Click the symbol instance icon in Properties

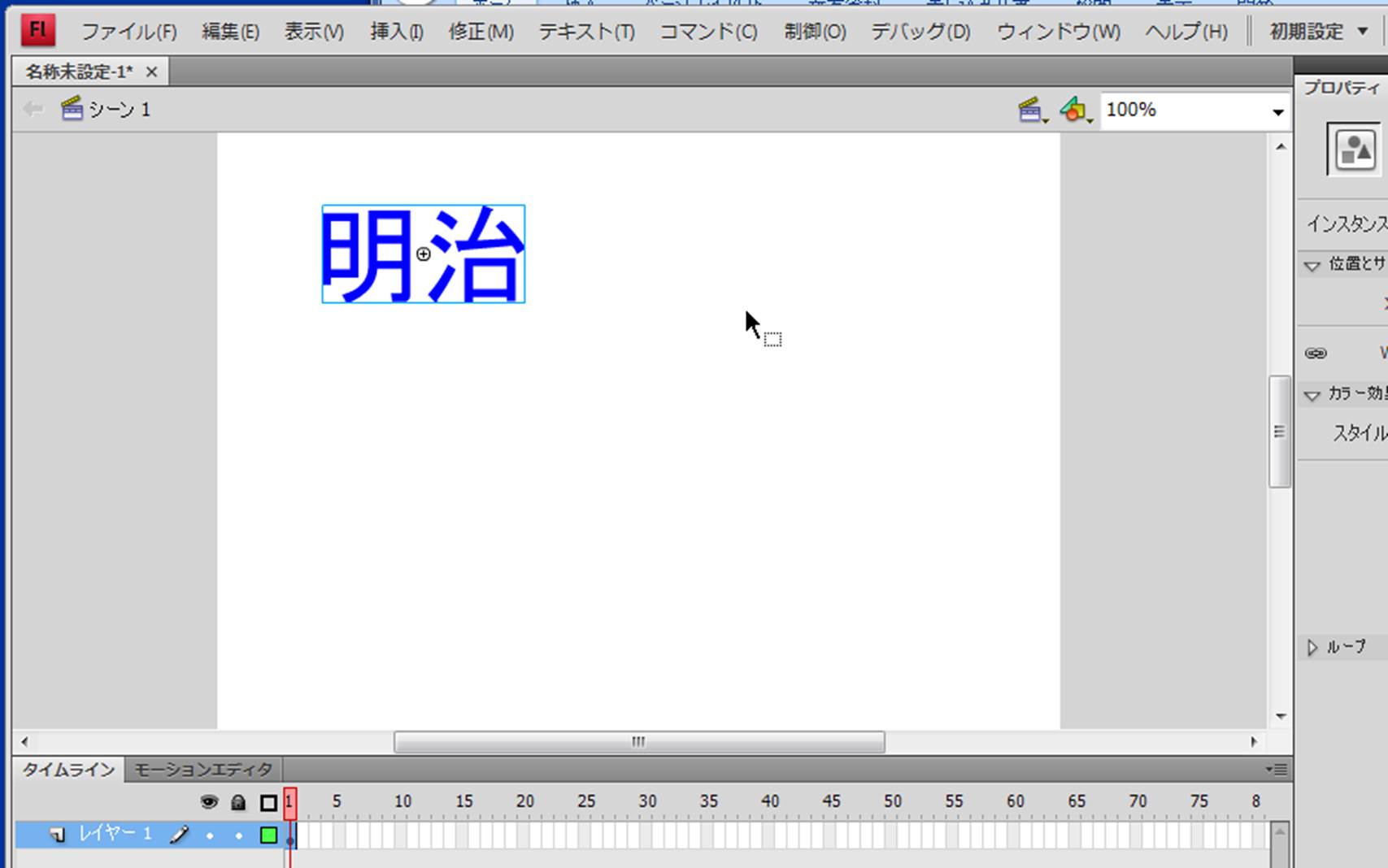pyautogui.click(x=1354, y=150)
